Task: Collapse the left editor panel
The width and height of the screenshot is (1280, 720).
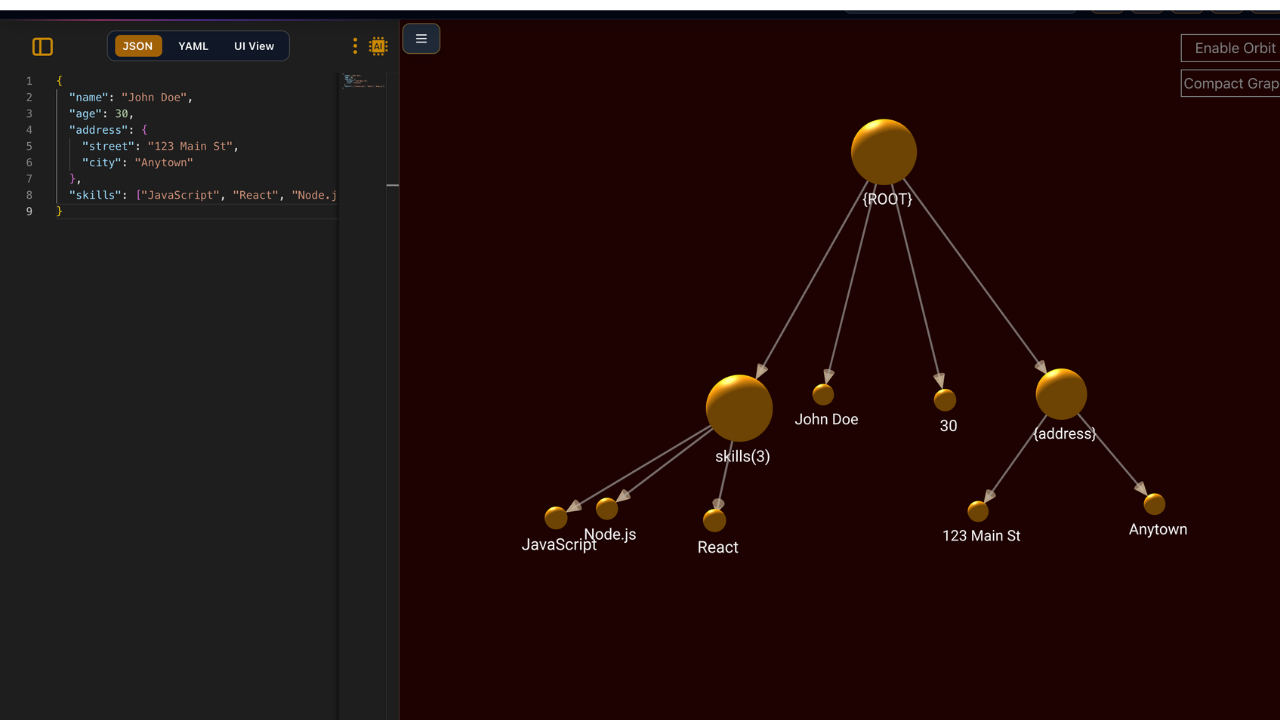Action: click(42, 46)
